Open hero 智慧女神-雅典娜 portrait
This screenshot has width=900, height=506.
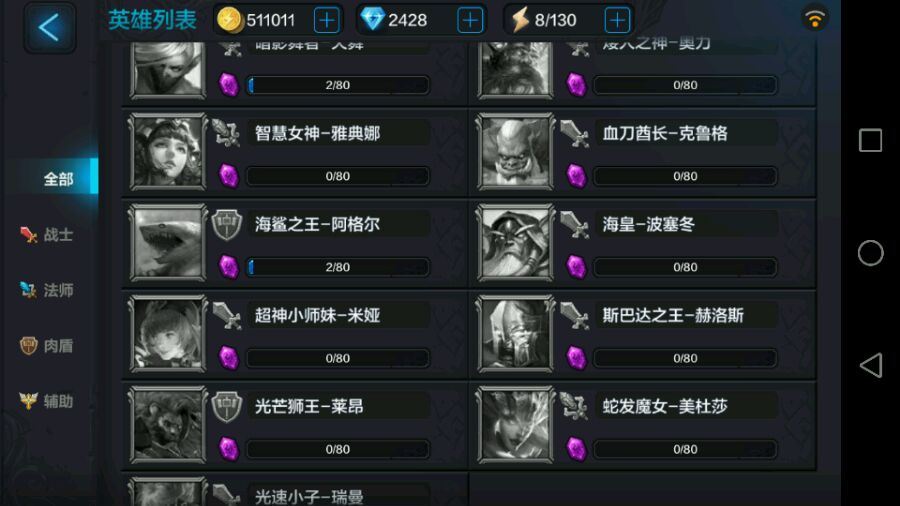[168, 151]
